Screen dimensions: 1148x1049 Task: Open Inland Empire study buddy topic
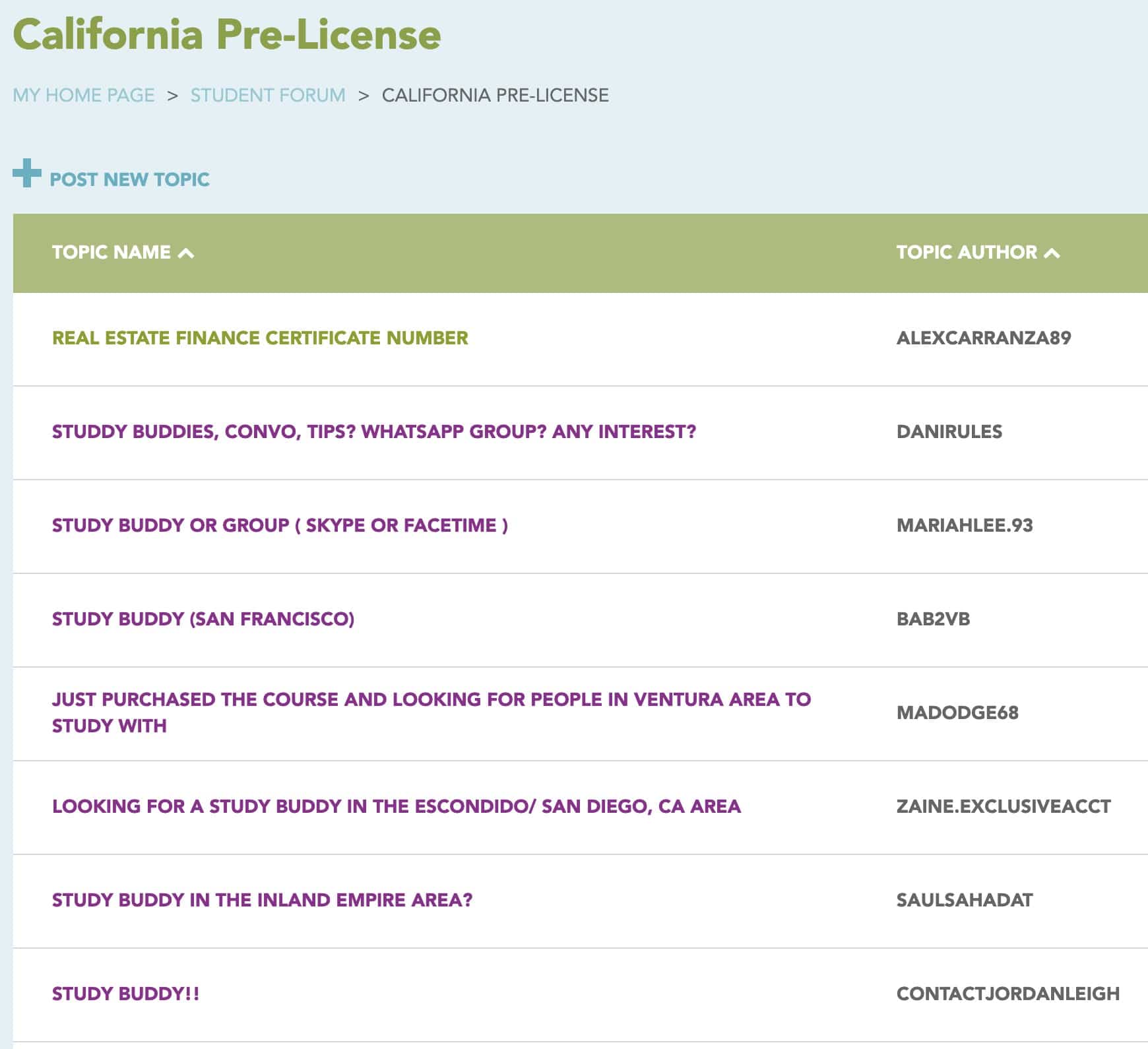click(x=263, y=900)
